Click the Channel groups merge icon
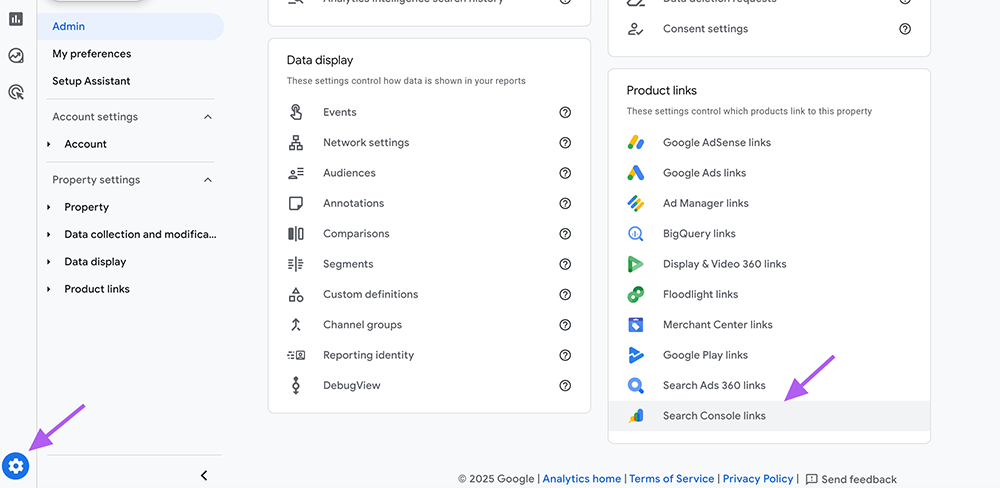 point(296,325)
